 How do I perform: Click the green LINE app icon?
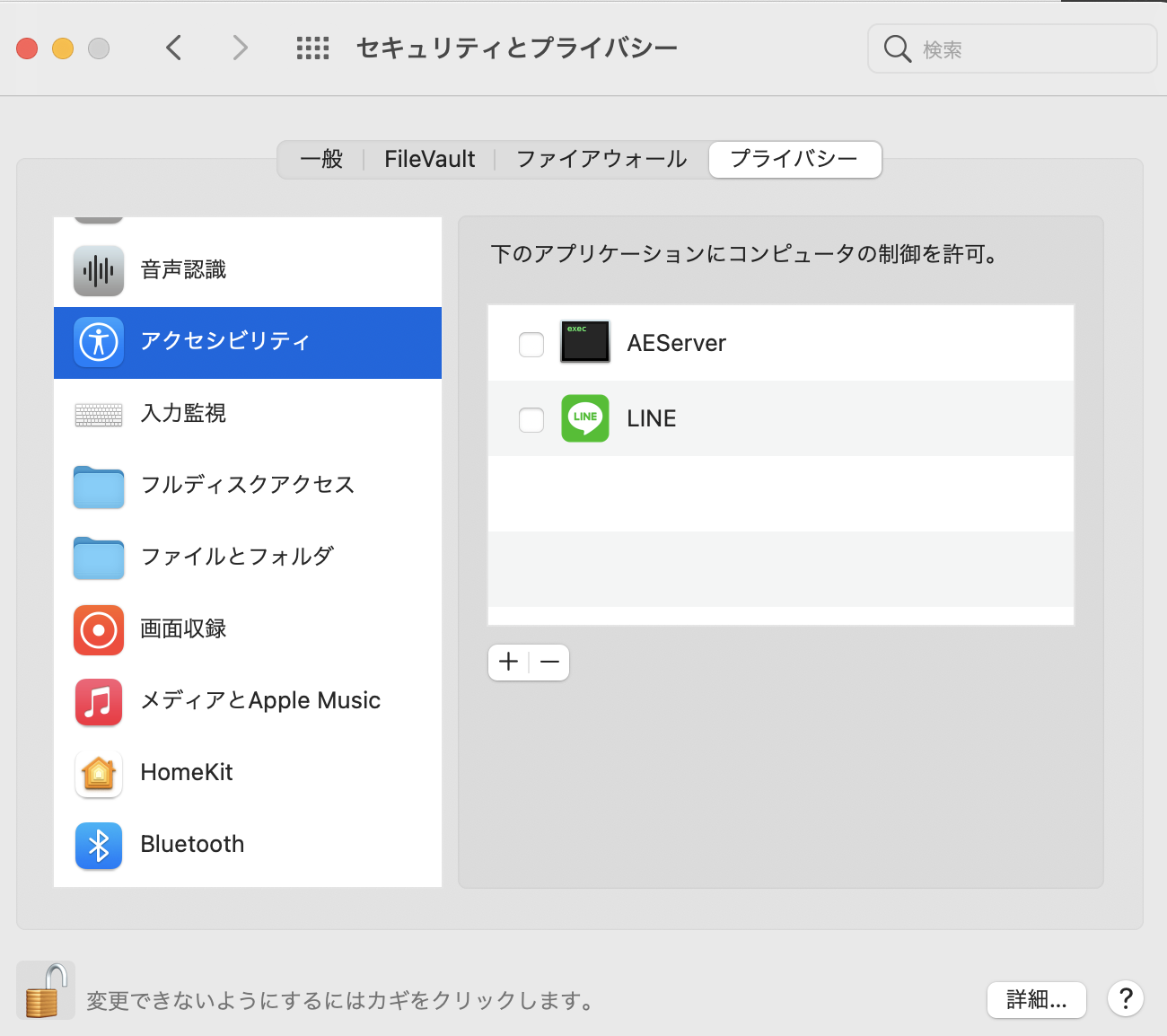(x=585, y=418)
